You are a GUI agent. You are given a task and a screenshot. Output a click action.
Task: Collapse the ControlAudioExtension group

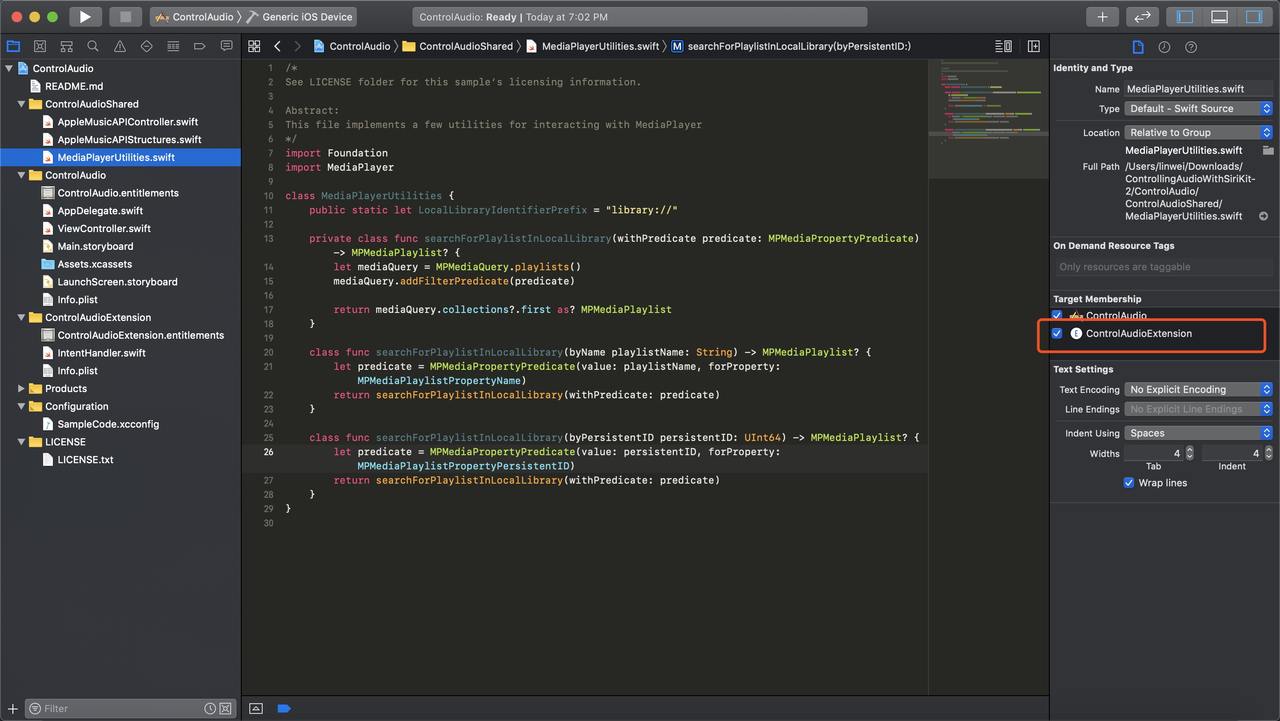[21, 318]
